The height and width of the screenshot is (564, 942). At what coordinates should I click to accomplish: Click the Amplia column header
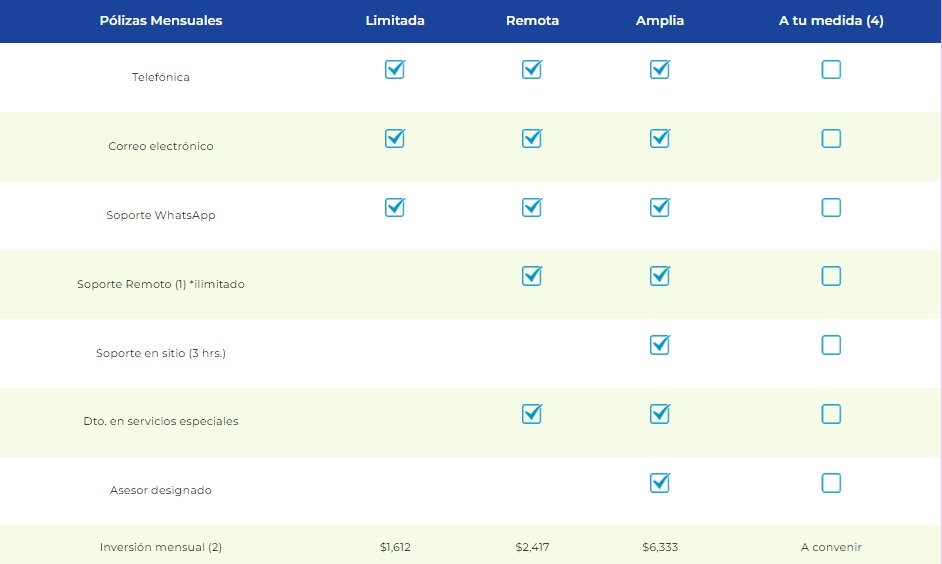(660, 21)
